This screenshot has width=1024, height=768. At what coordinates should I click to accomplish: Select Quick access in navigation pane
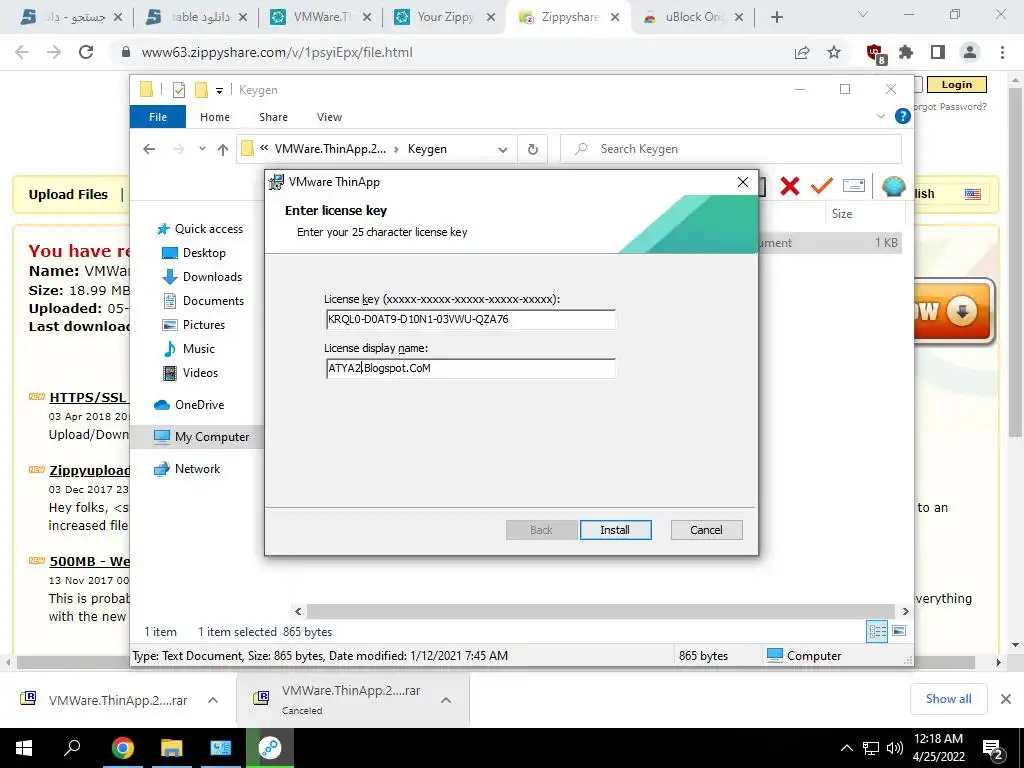[200, 229]
